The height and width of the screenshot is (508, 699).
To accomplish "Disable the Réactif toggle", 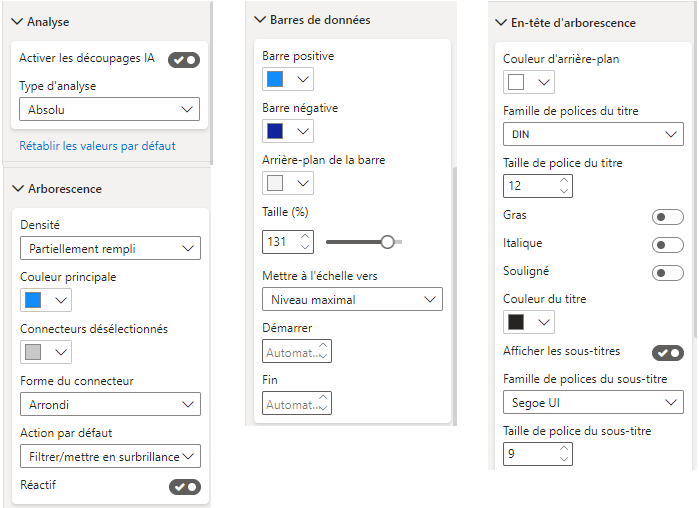I will [x=185, y=487].
